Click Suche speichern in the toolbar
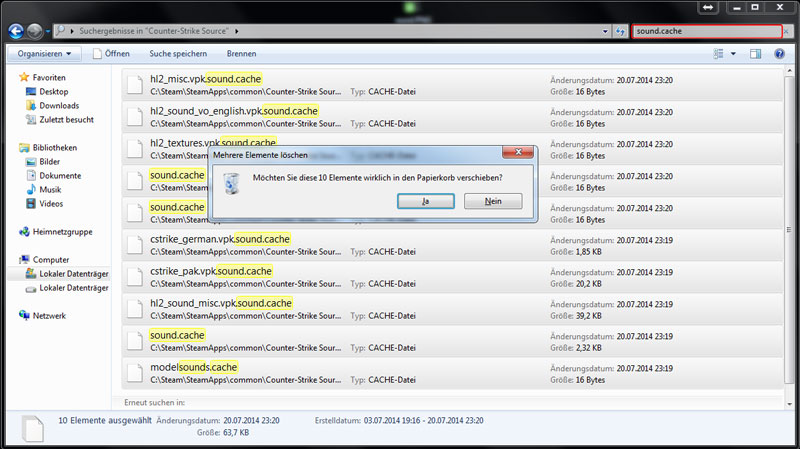 178,54
